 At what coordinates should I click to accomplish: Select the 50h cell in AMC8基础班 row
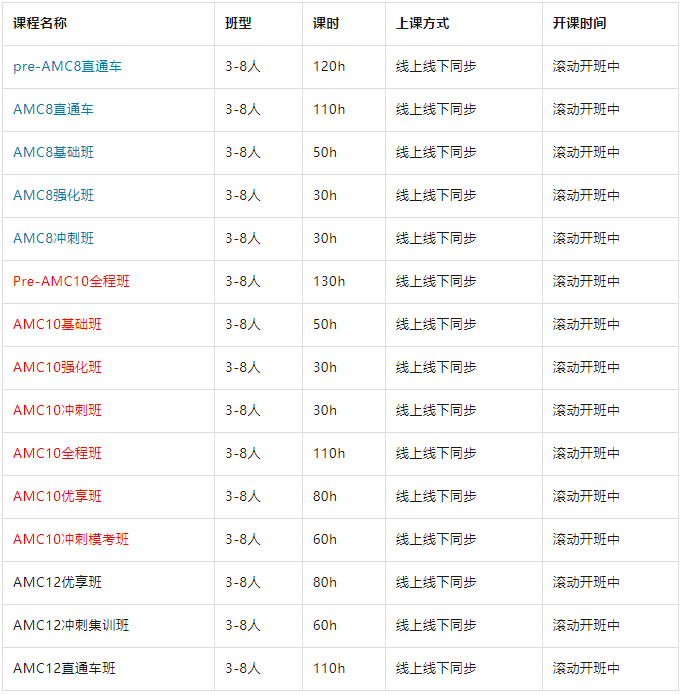pyautogui.click(x=344, y=152)
